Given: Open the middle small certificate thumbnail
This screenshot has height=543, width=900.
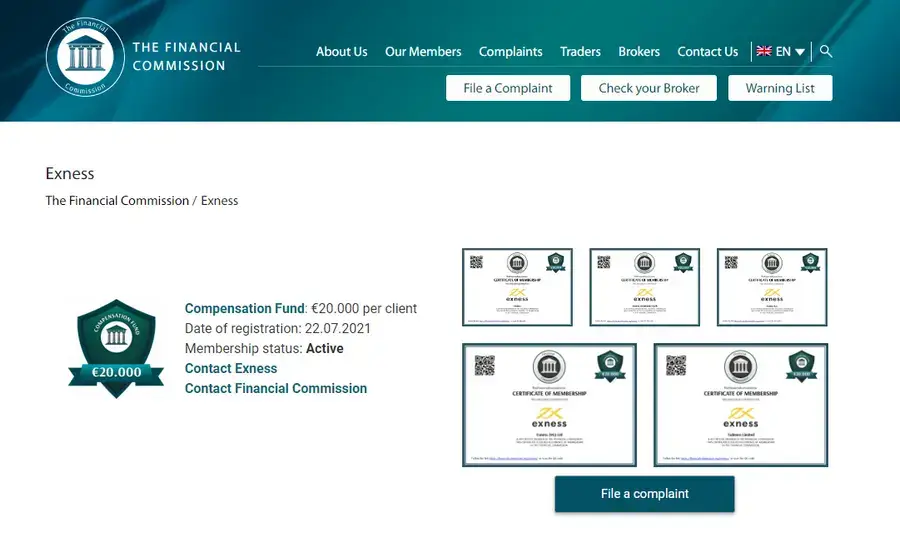Looking at the screenshot, I should pos(645,287).
